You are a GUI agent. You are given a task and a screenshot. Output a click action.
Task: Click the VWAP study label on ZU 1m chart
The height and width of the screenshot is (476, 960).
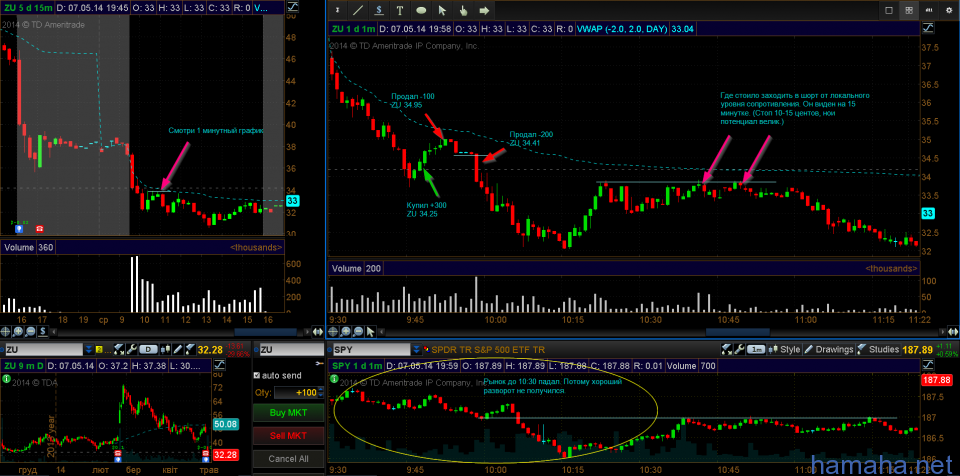621,28
